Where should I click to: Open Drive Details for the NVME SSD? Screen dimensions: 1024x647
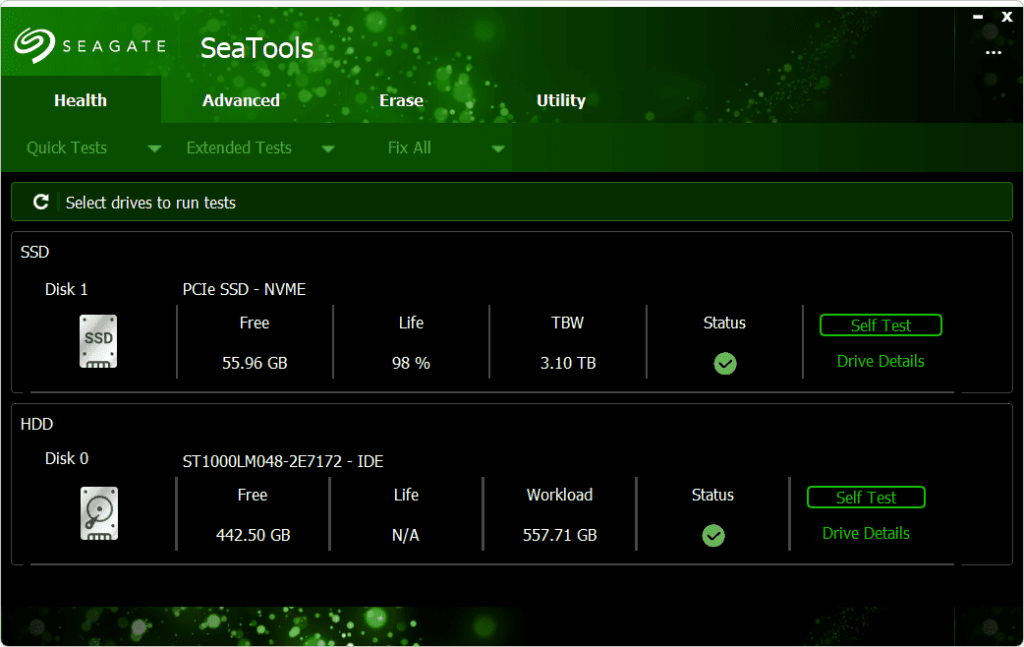pos(880,361)
